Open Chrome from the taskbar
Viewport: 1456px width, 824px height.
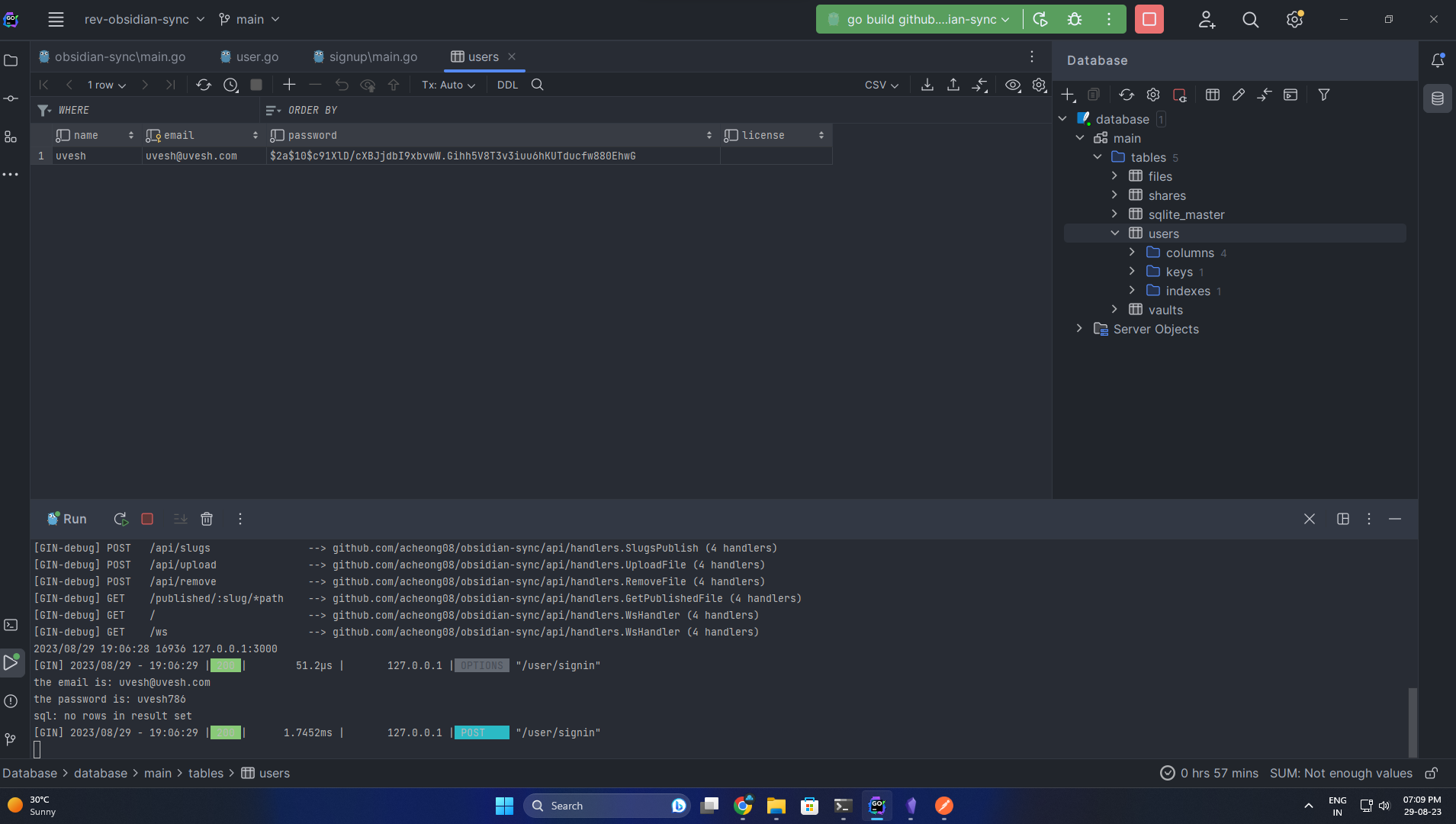(x=743, y=806)
